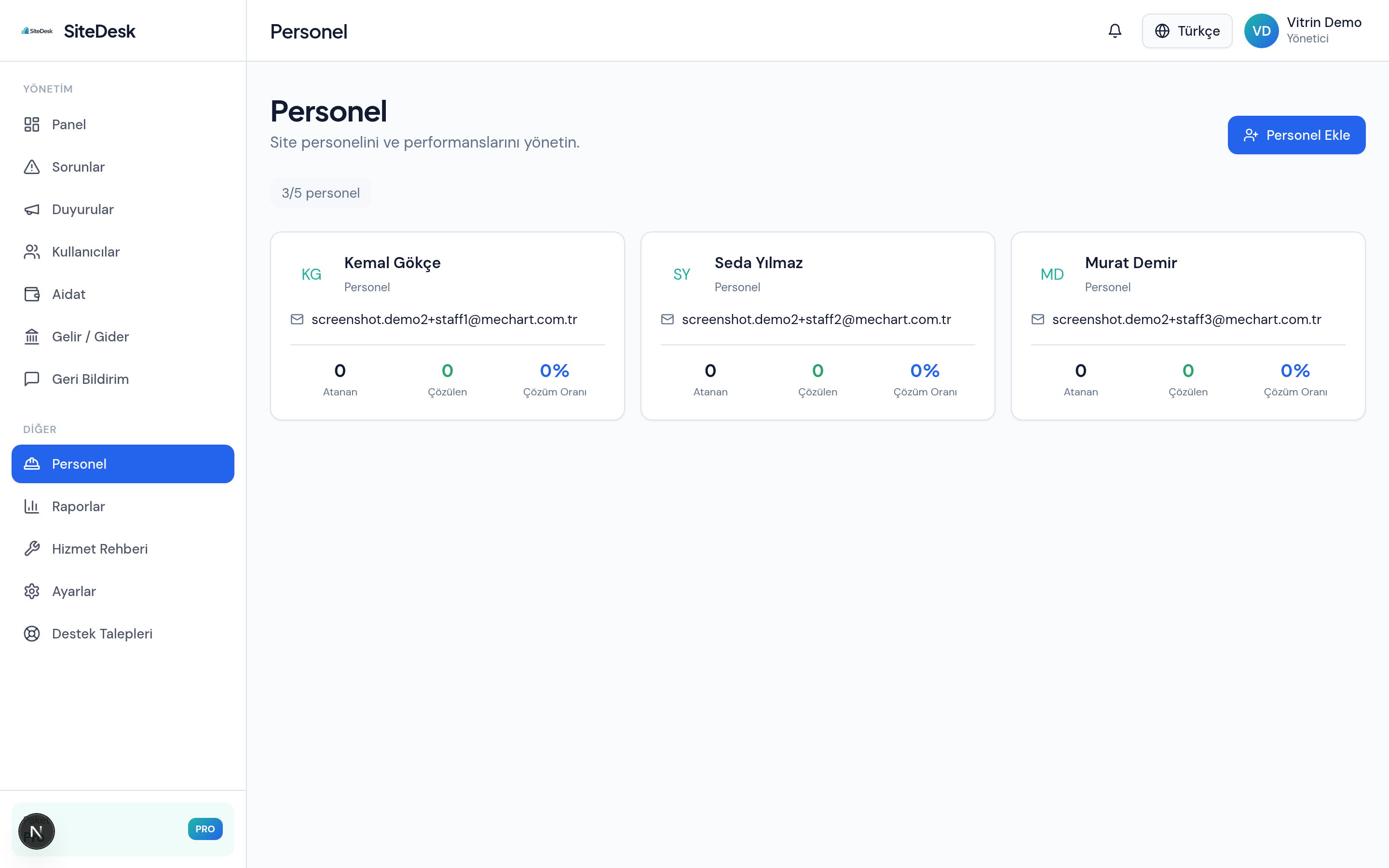Click screenshot.demo2+staff3@mechart.com.tr email
Viewport: 1389px width, 868px height.
click(x=1186, y=319)
